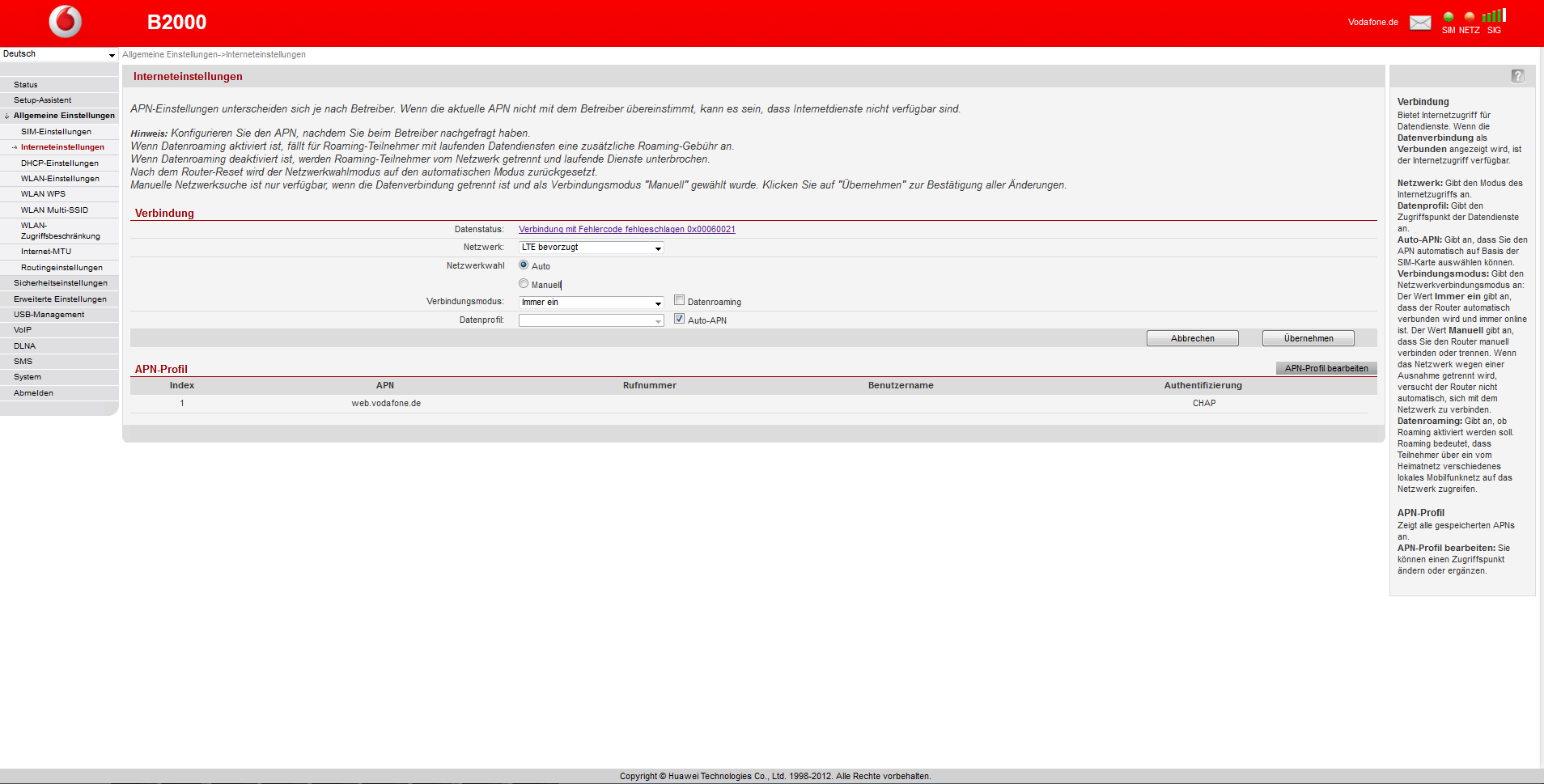
Task: Select the Auto network selection radio button
Action: (x=524, y=265)
